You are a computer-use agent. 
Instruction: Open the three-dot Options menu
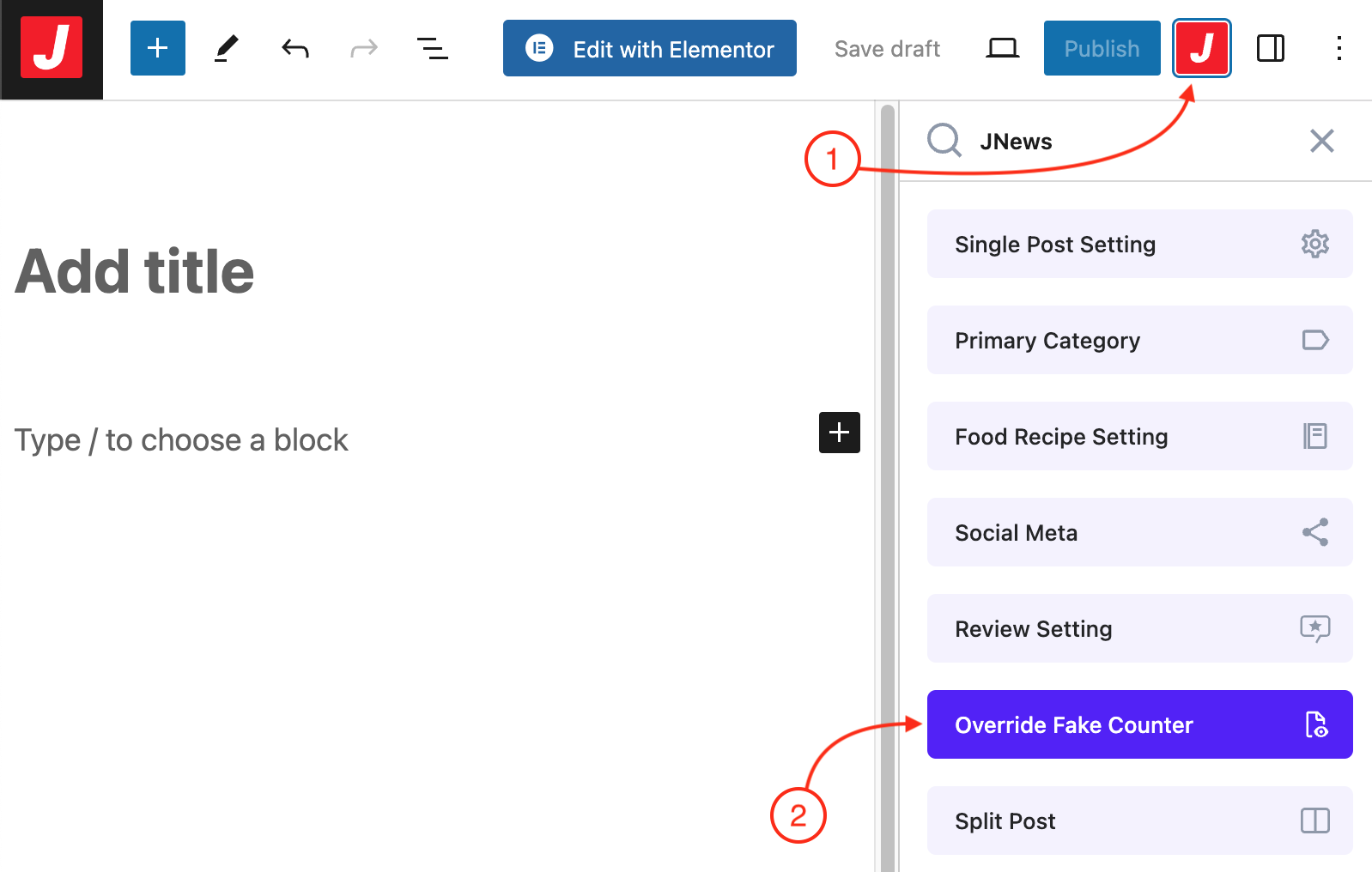point(1339,48)
